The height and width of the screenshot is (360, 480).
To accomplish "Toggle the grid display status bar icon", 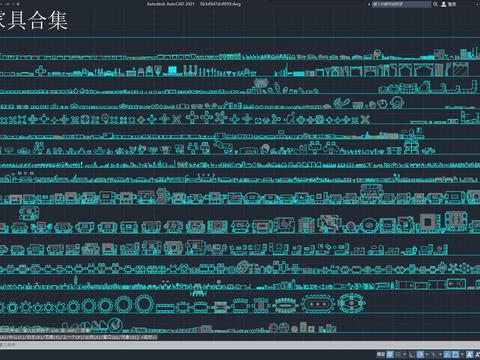I will 390,354.
